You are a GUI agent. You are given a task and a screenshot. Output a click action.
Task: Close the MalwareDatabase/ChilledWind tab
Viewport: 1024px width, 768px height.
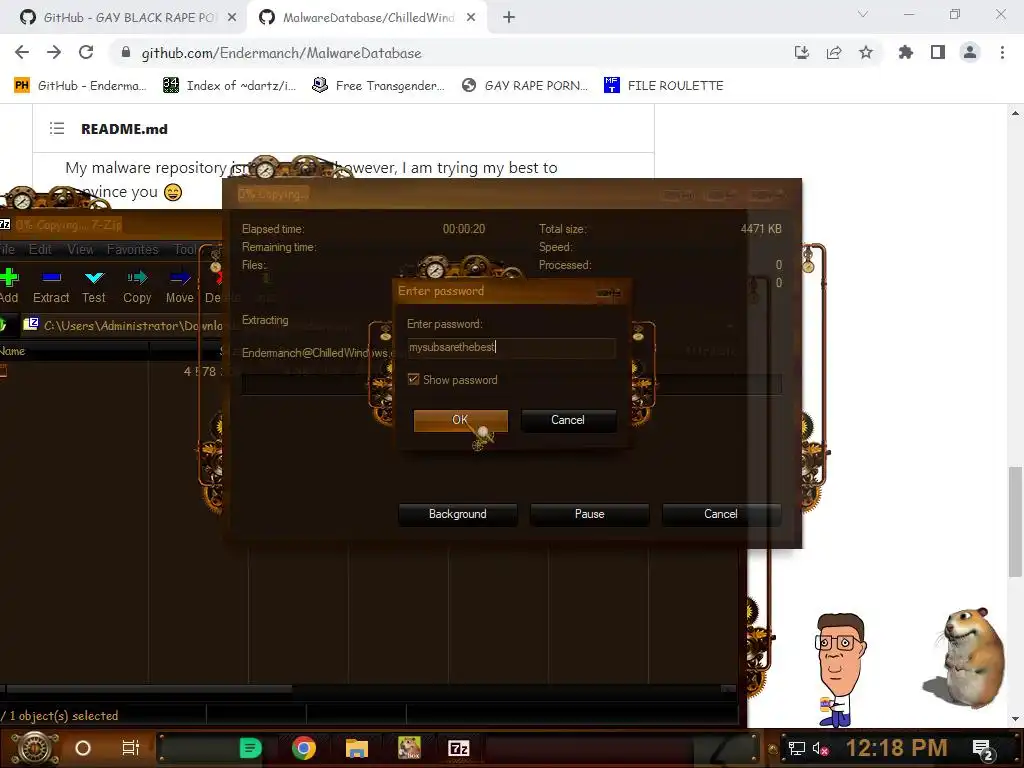tap(471, 18)
